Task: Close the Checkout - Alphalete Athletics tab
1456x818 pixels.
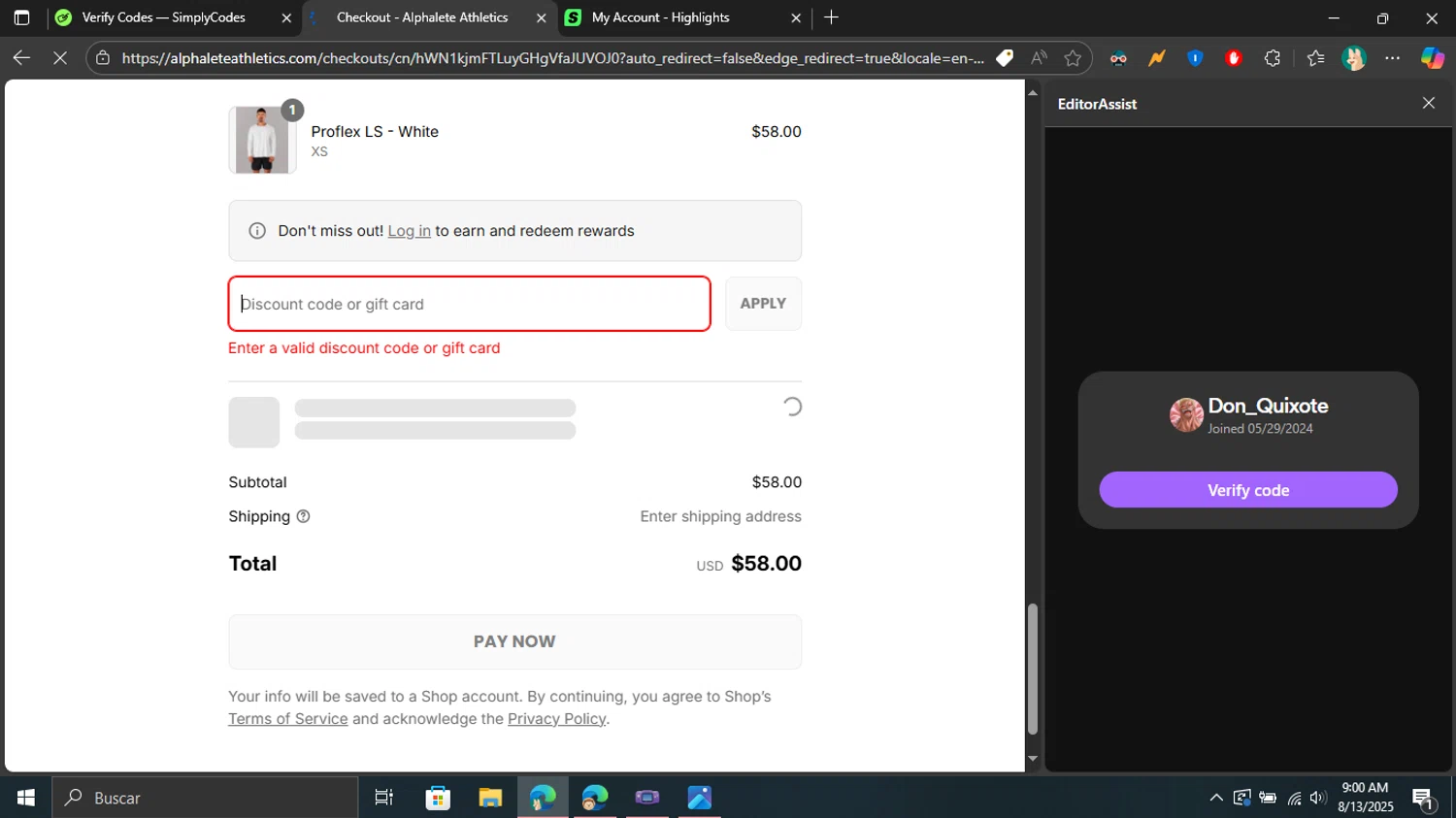Action: click(x=542, y=17)
